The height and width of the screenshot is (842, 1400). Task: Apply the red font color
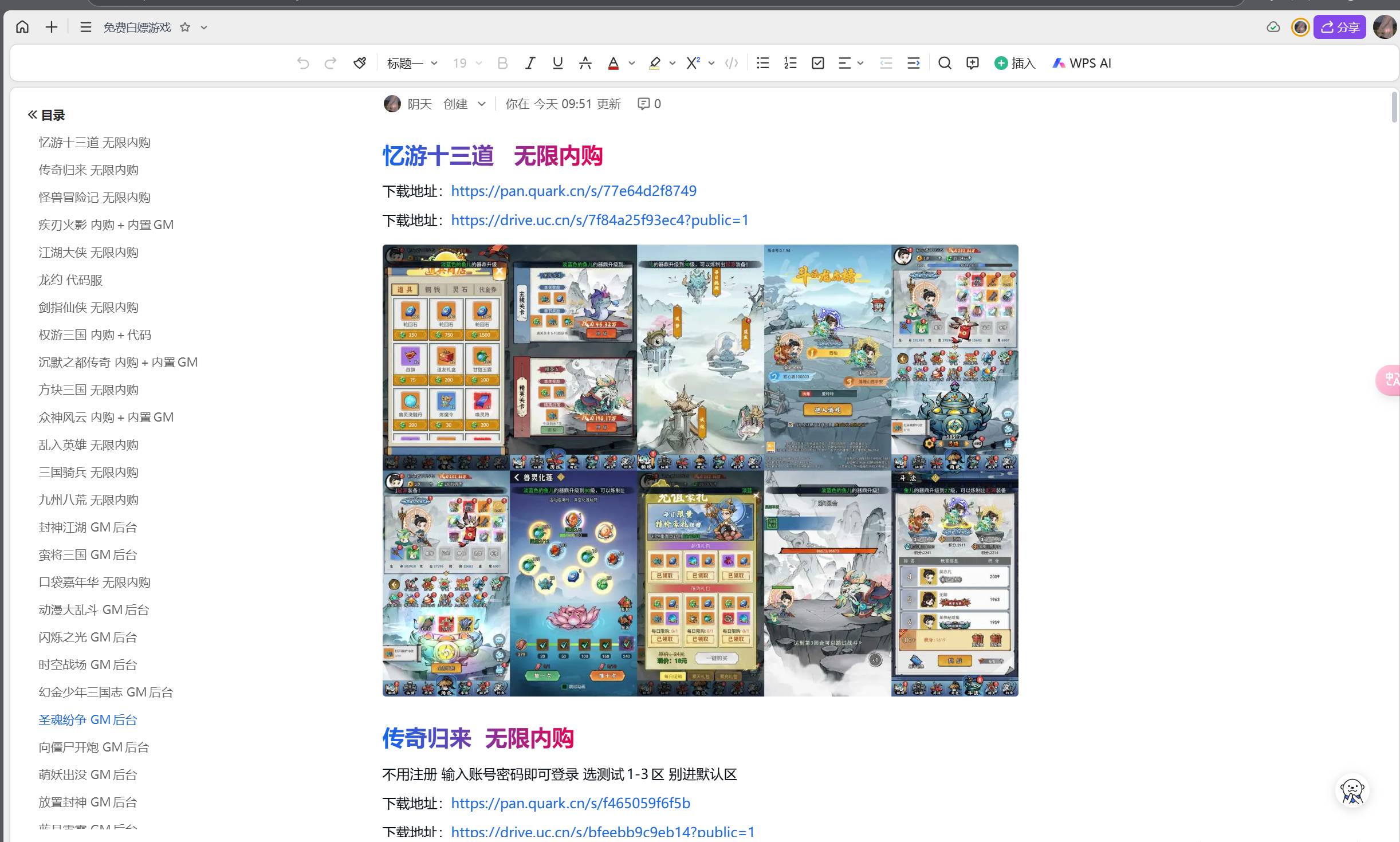click(x=613, y=63)
